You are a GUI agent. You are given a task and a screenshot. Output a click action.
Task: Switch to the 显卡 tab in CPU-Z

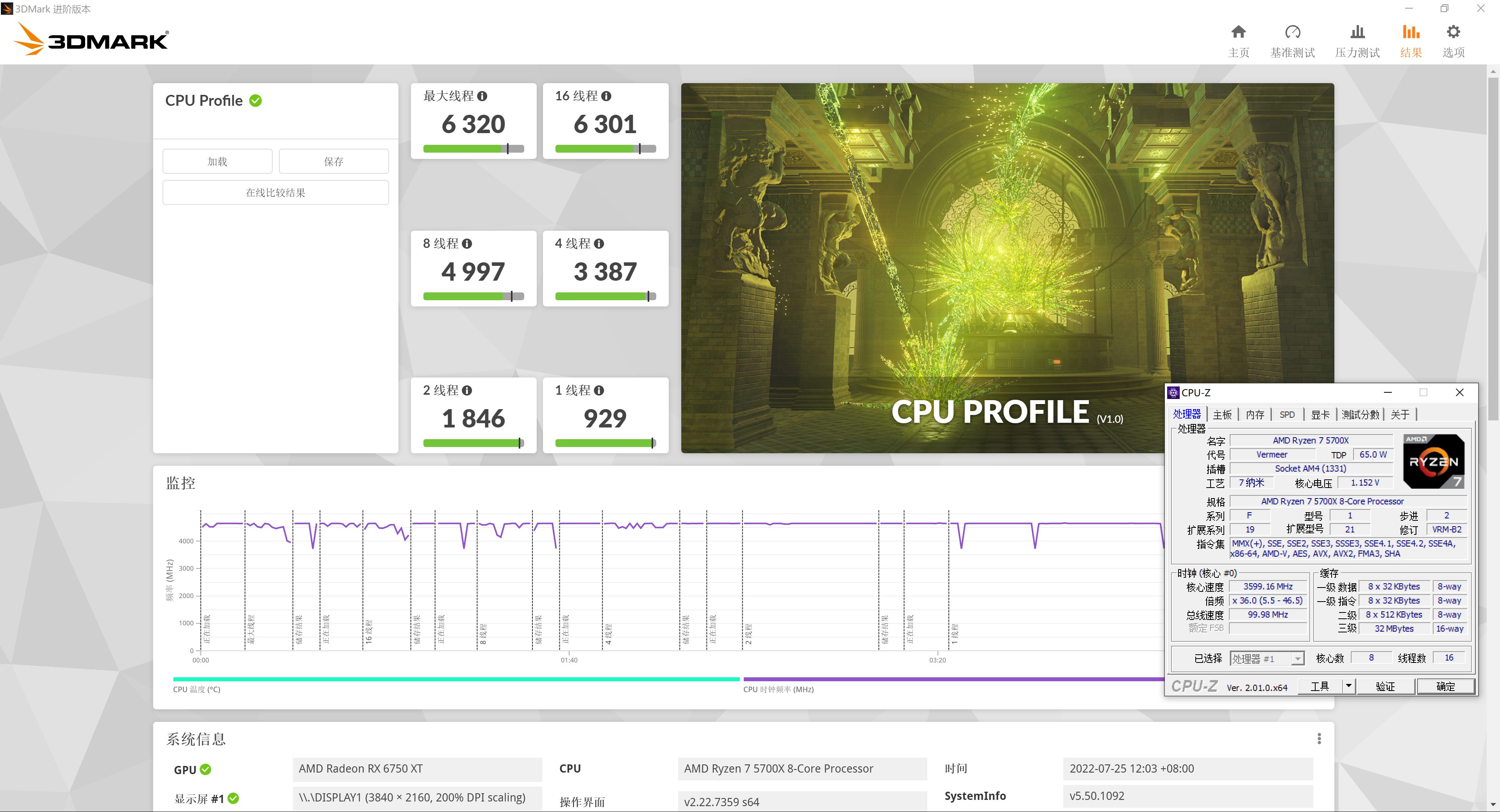tap(1320, 415)
